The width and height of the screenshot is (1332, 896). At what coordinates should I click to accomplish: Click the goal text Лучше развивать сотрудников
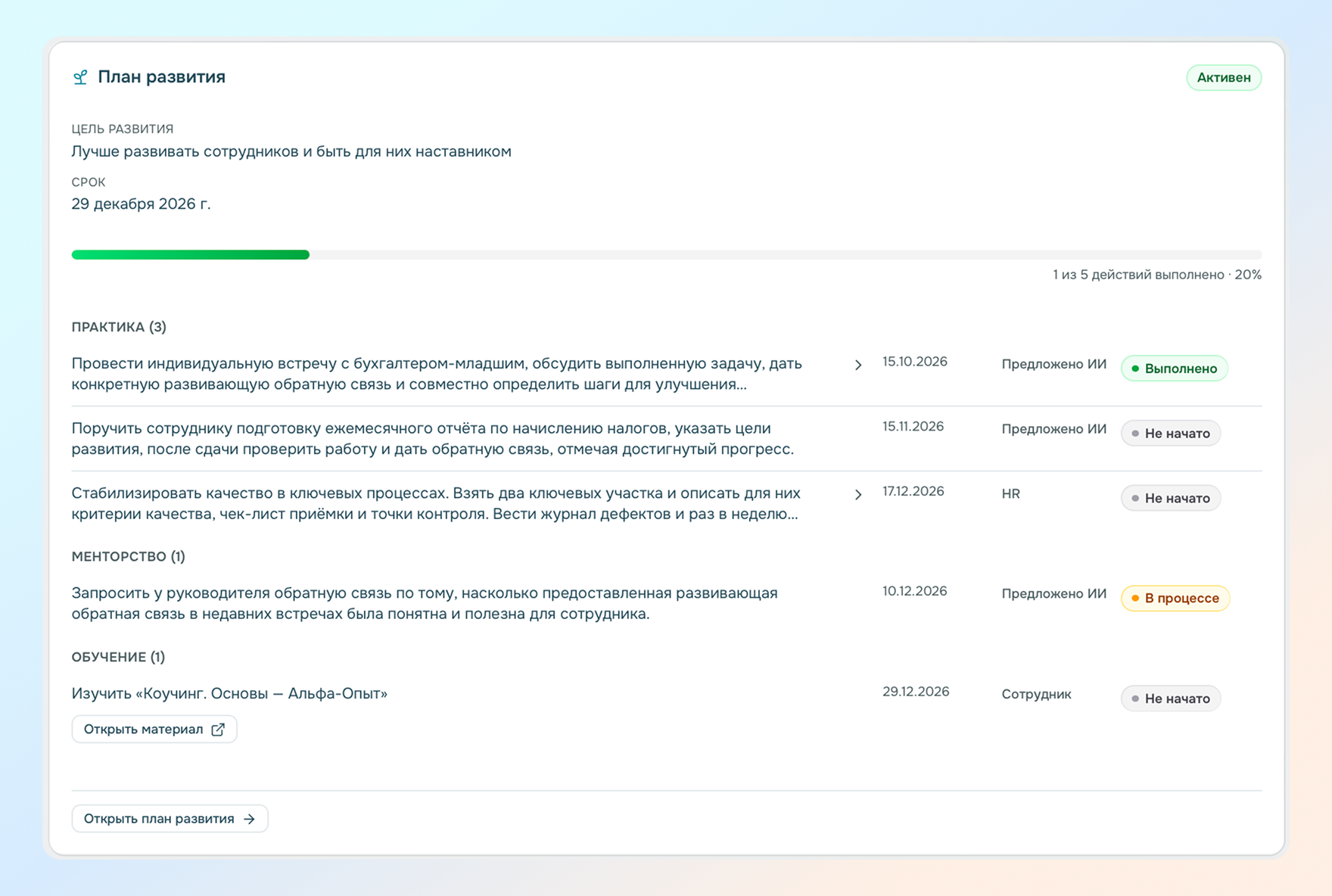[x=291, y=151]
